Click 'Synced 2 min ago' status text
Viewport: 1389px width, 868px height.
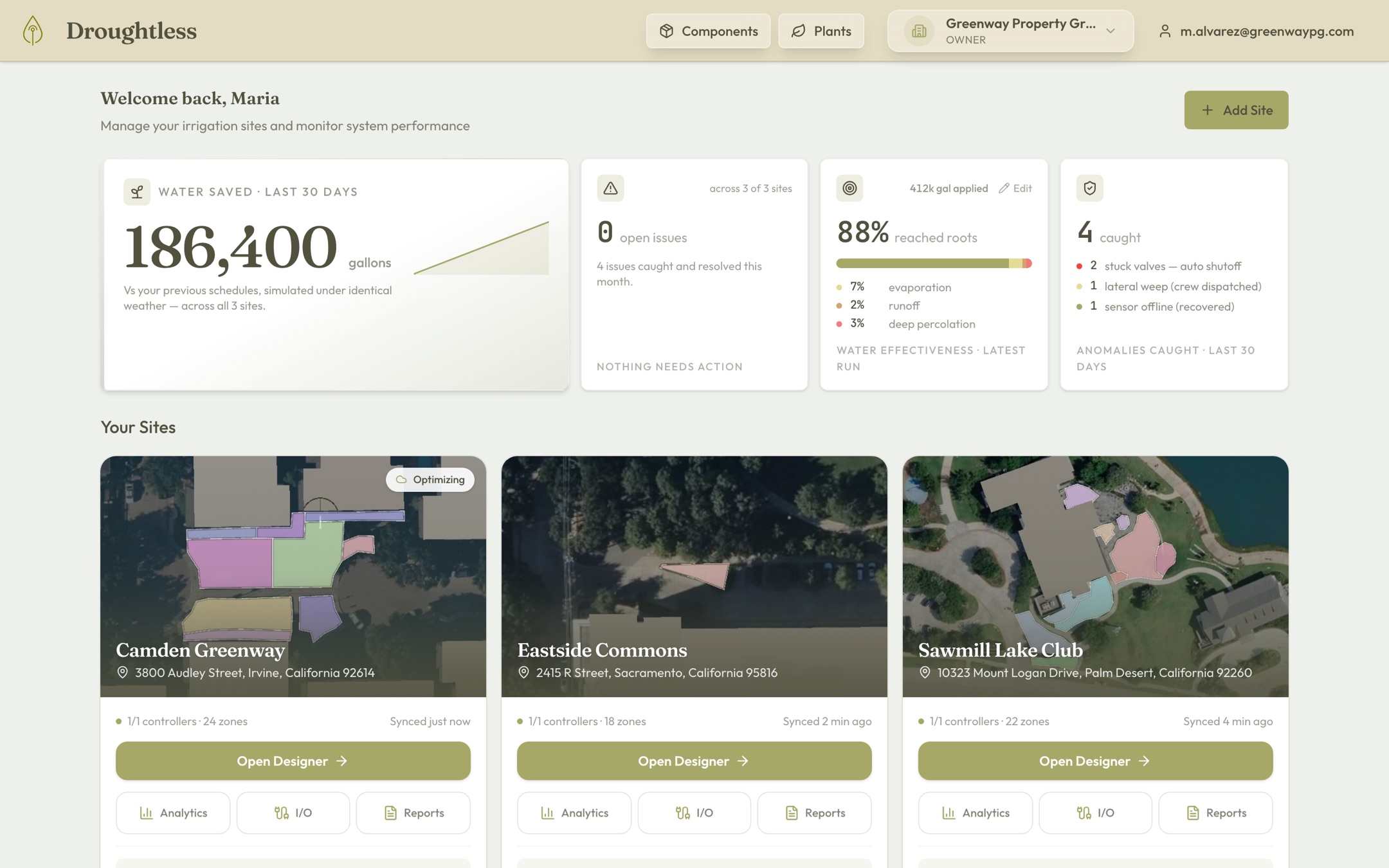pos(827,721)
